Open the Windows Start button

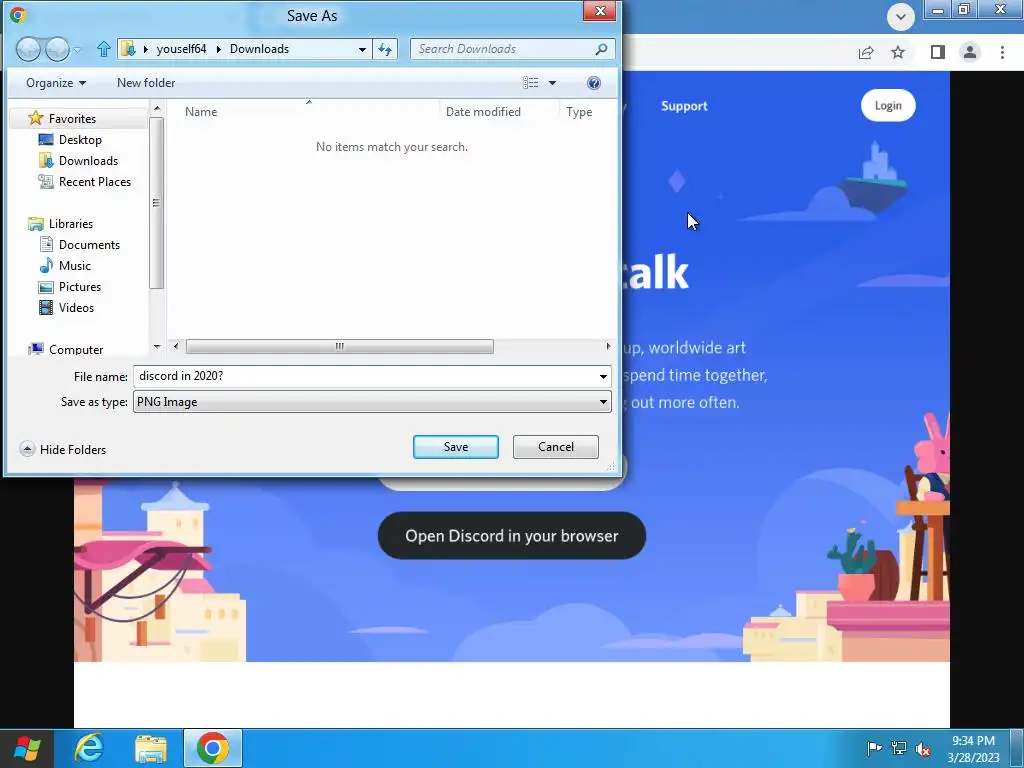tap(27, 748)
